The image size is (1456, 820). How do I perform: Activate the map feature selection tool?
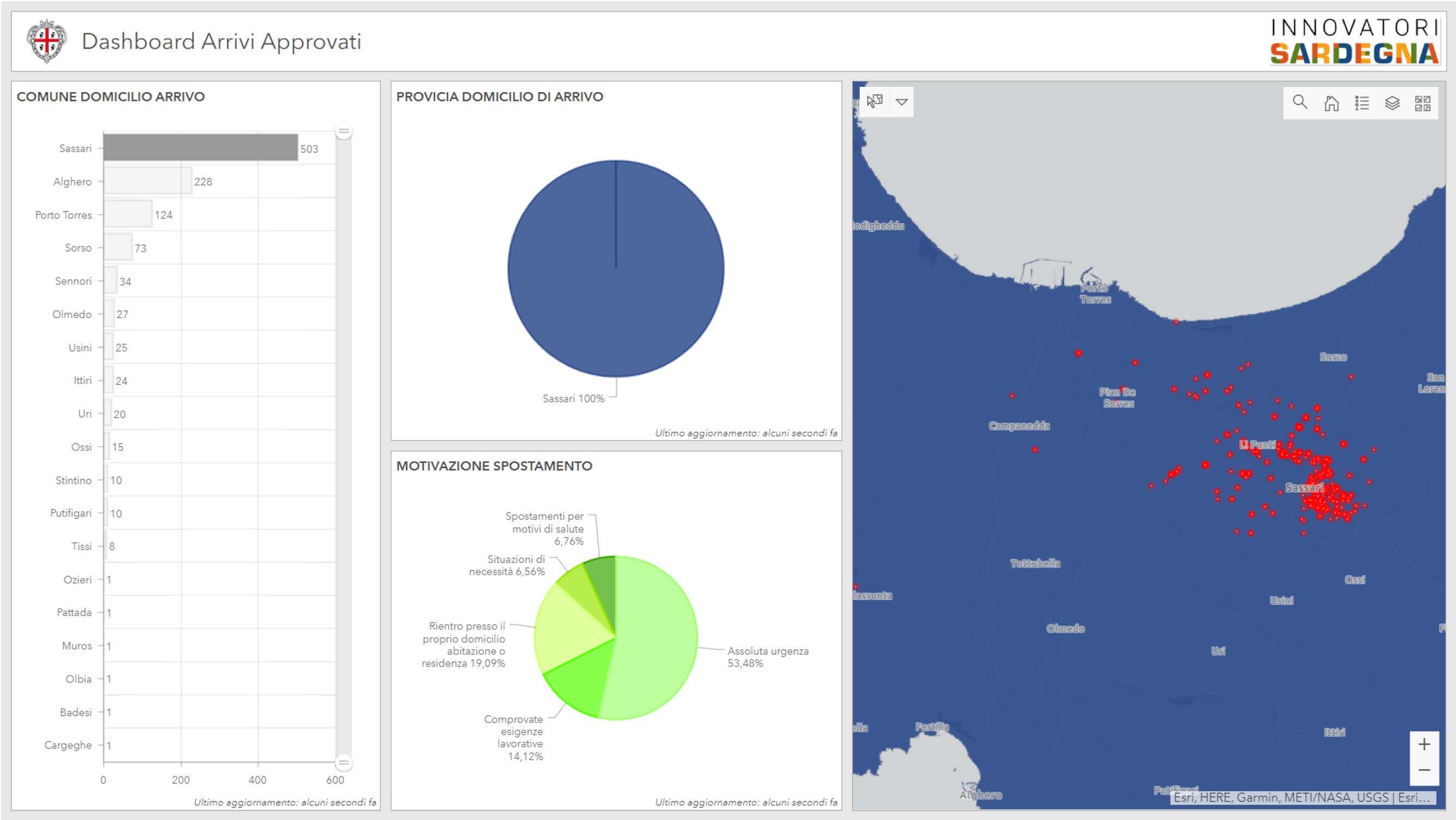click(x=874, y=101)
